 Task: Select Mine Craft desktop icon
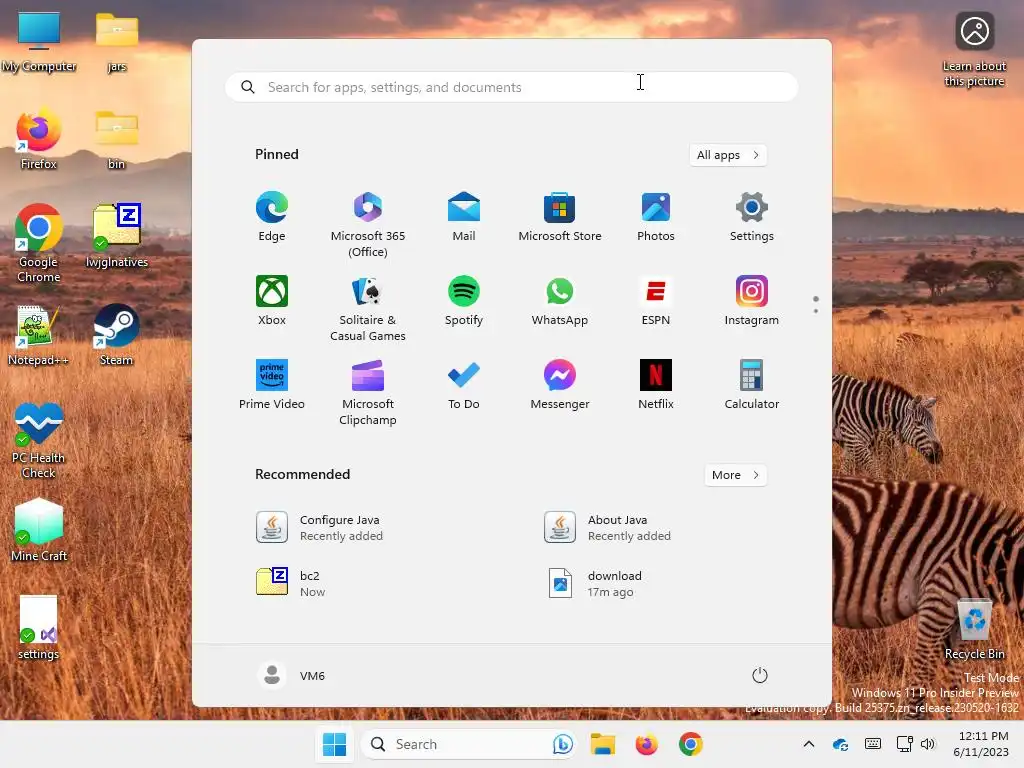tap(39, 530)
